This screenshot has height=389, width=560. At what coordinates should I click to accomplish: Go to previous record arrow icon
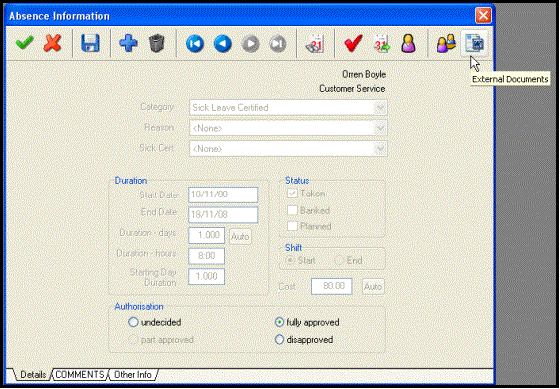[x=222, y=44]
